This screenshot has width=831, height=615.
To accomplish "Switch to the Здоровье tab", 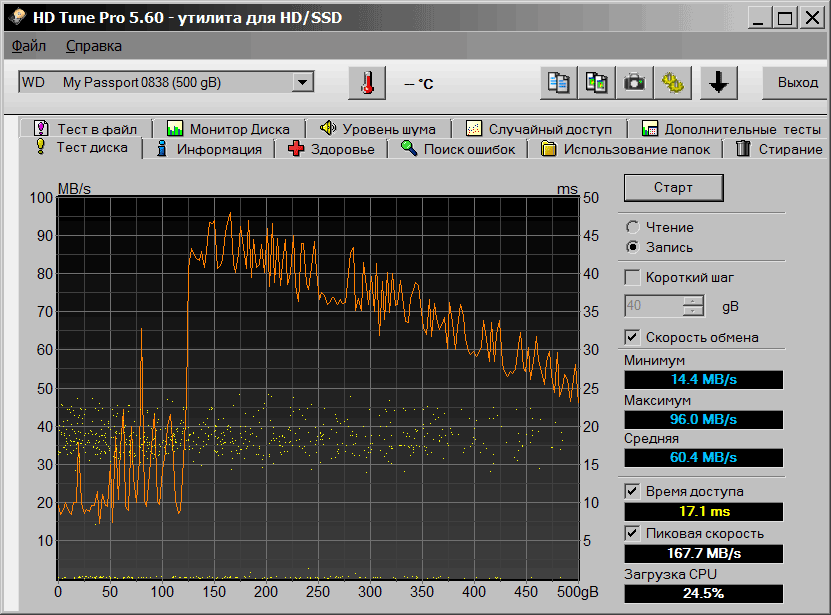I will coord(332,149).
